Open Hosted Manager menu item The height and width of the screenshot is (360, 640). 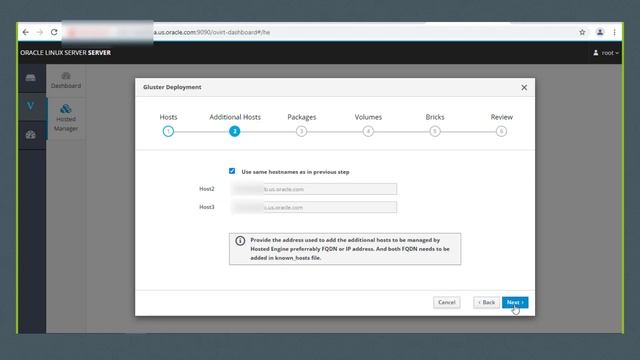tap(66, 118)
